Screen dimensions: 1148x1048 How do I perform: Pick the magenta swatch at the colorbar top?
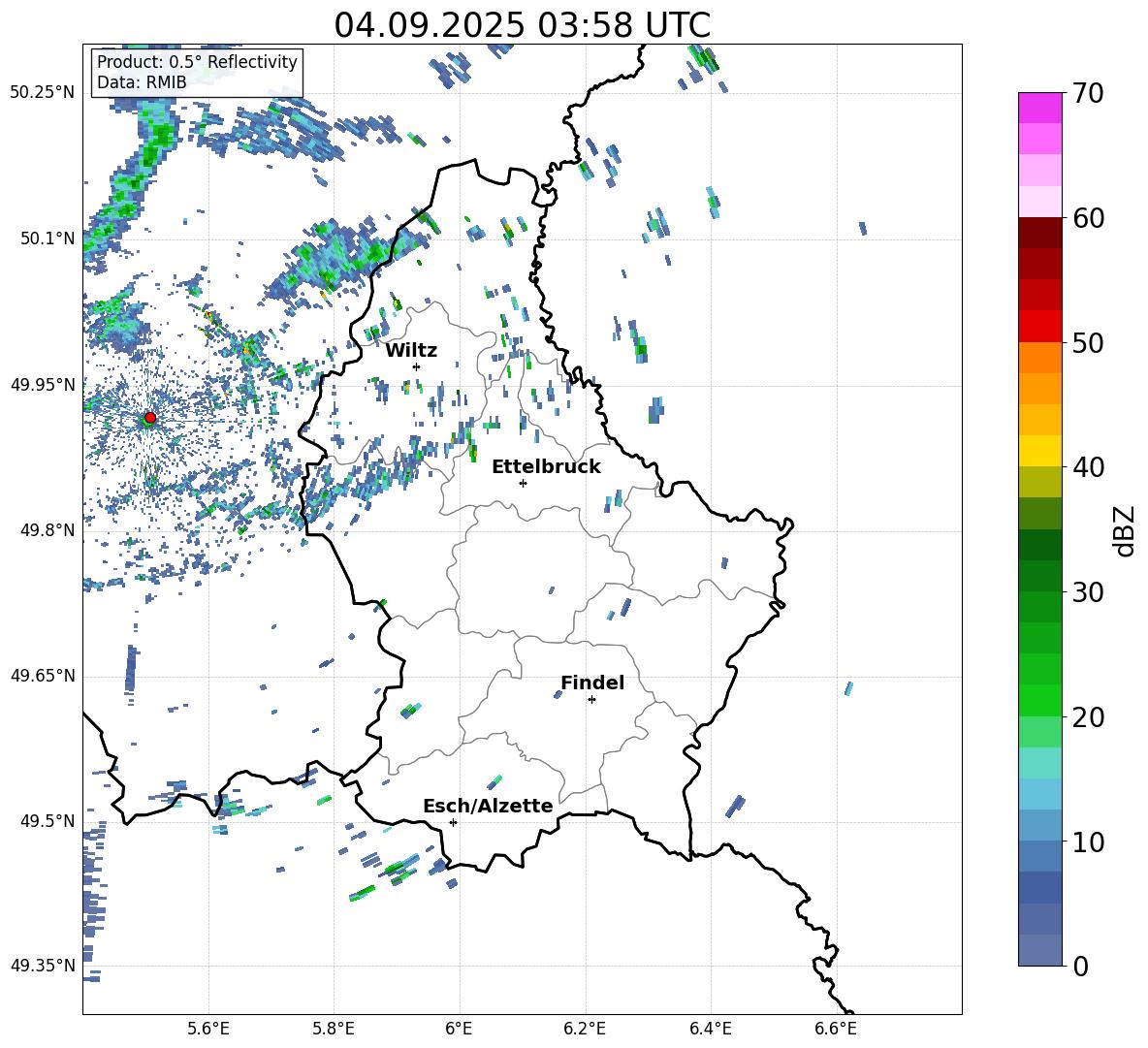pos(1039,108)
